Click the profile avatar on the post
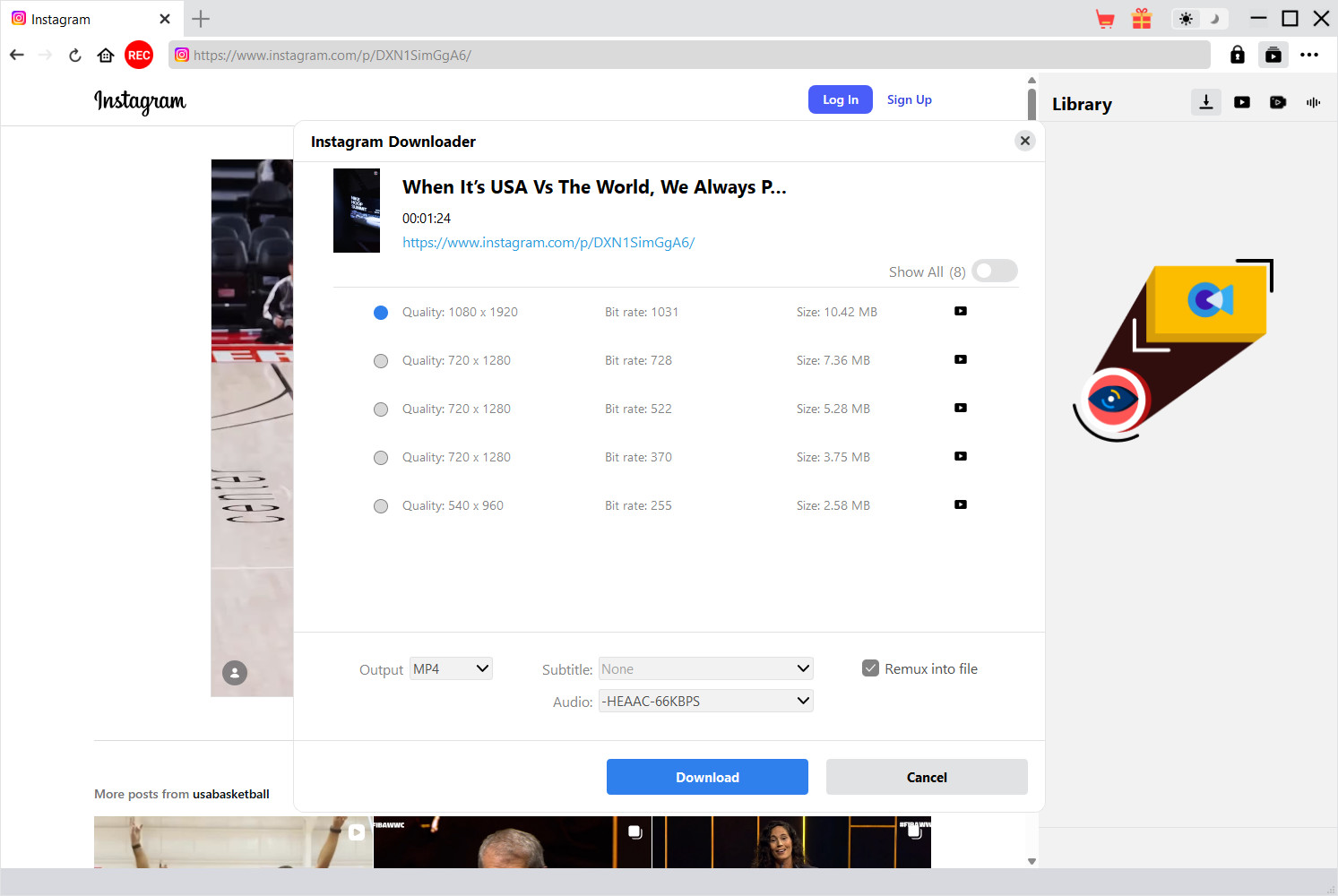The image size is (1338, 896). tap(235, 673)
